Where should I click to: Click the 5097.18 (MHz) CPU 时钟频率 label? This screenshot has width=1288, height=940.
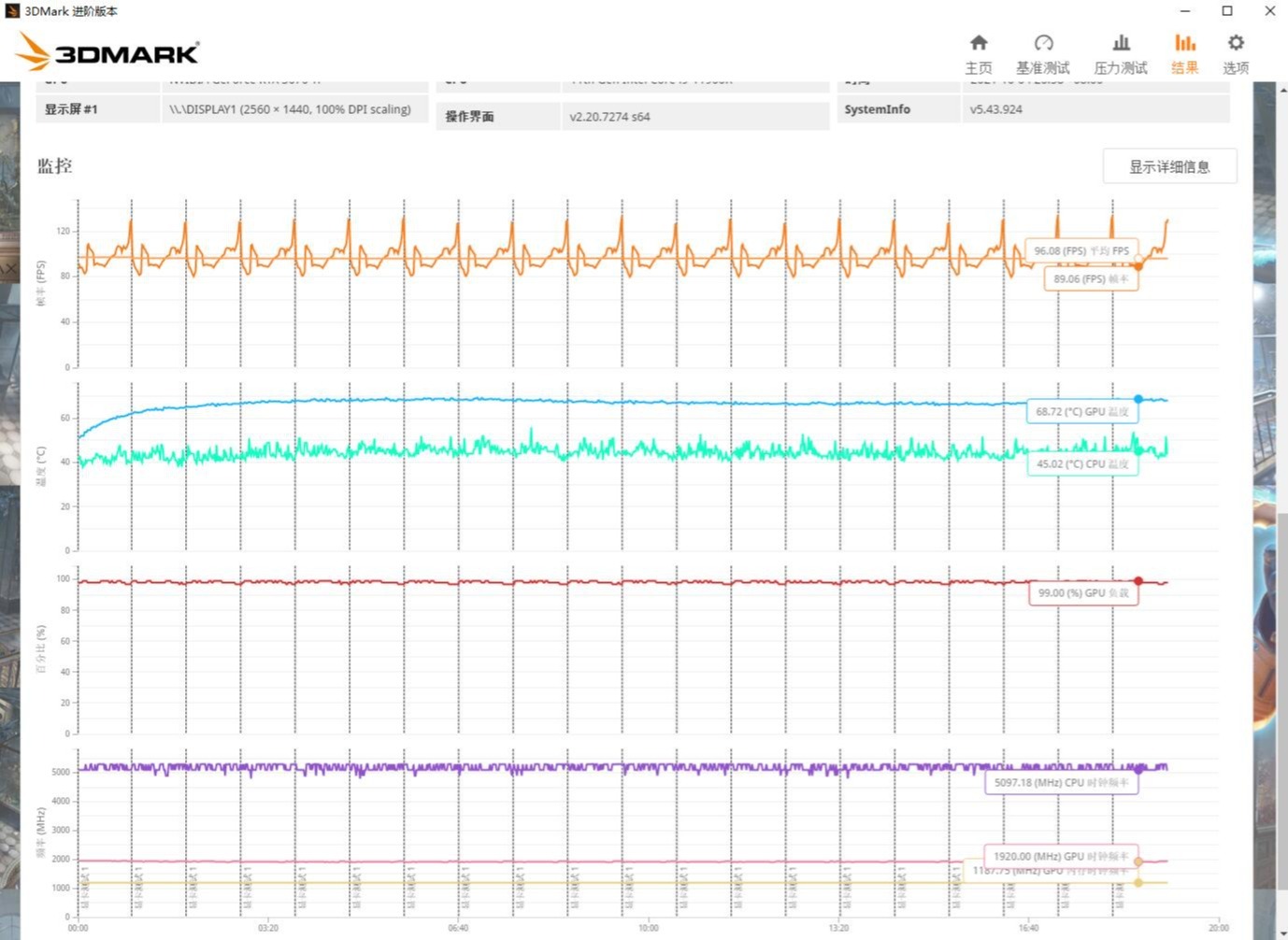click(x=1061, y=782)
